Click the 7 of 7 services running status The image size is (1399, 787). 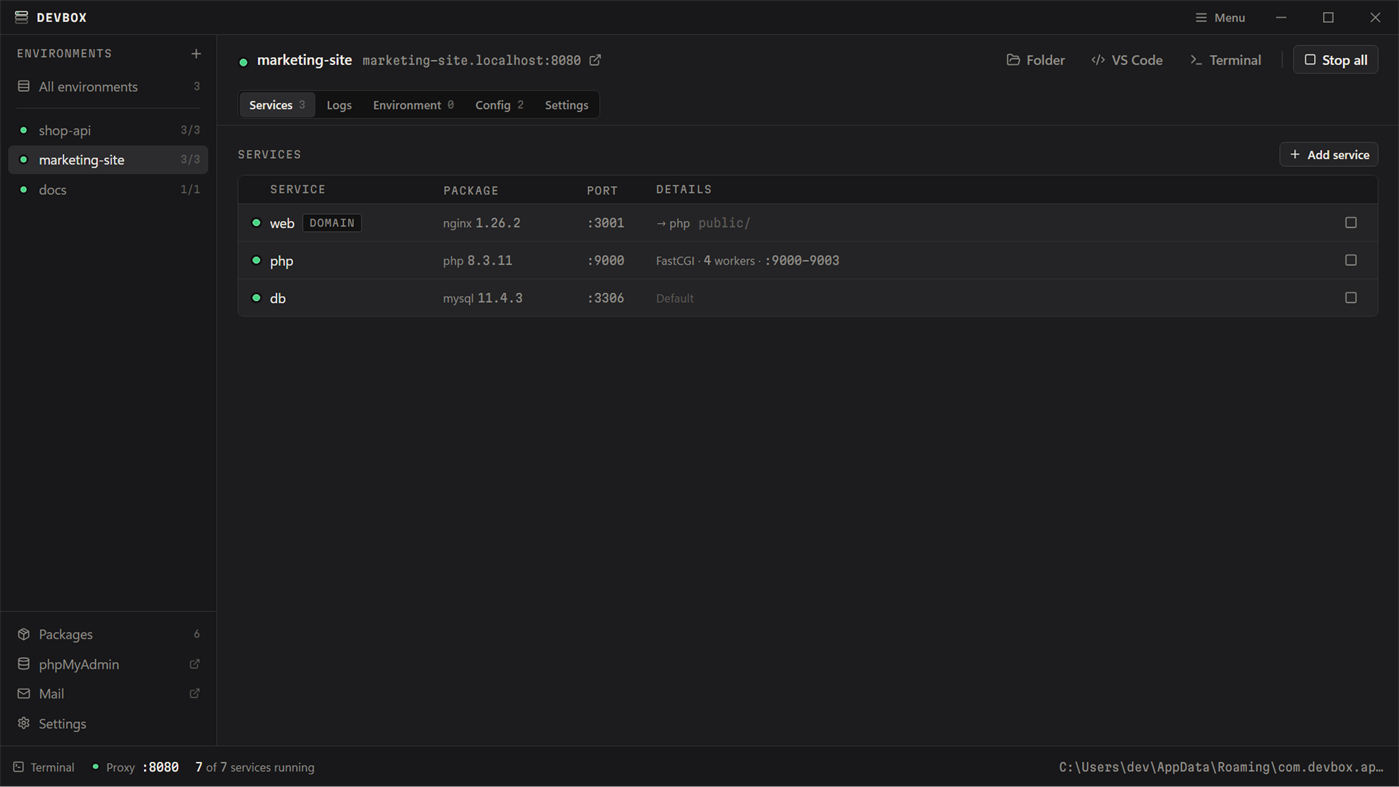pos(255,767)
